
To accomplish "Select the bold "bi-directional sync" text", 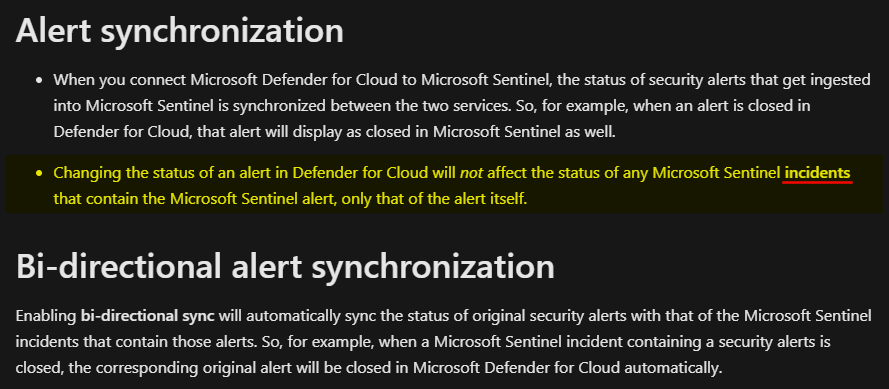I will (x=148, y=316).
